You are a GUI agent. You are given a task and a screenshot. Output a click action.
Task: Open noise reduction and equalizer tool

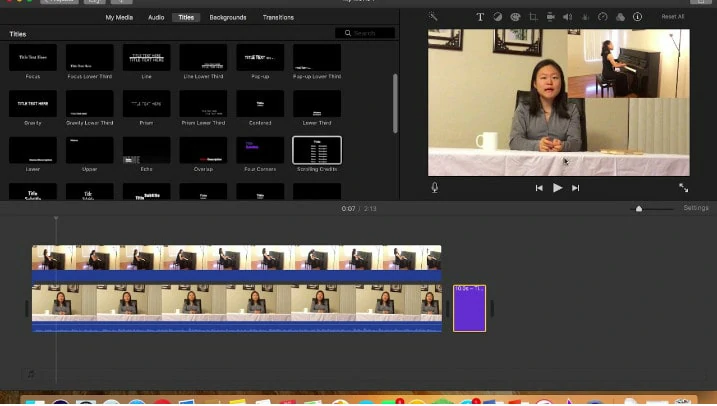(x=585, y=17)
